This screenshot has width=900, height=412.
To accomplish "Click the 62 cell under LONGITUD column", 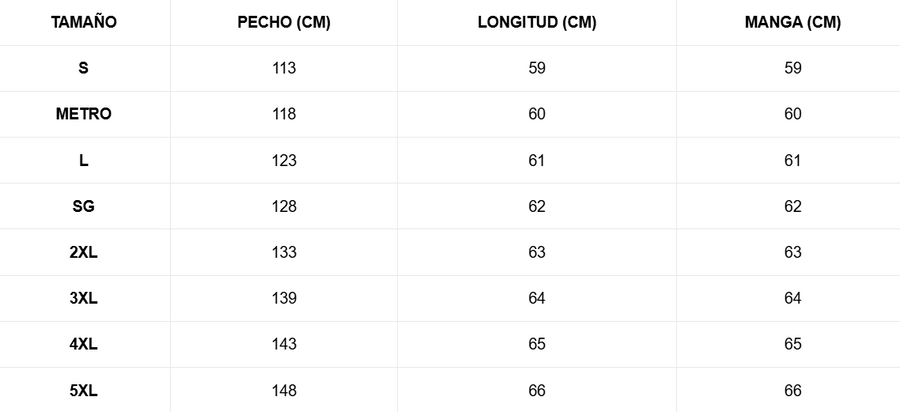I will coord(537,206).
